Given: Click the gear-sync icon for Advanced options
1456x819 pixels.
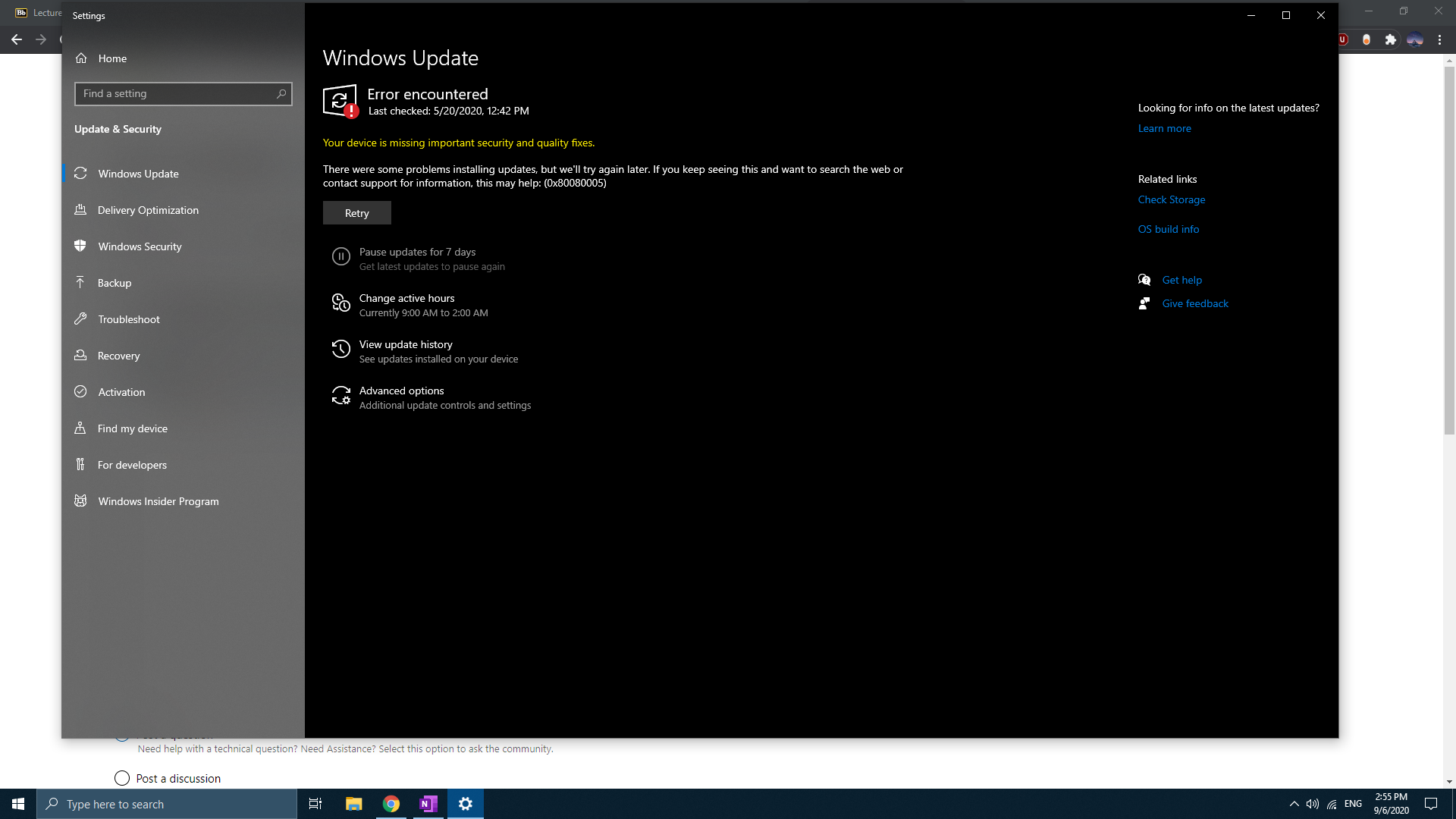Looking at the screenshot, I should [x=341, y=396].
